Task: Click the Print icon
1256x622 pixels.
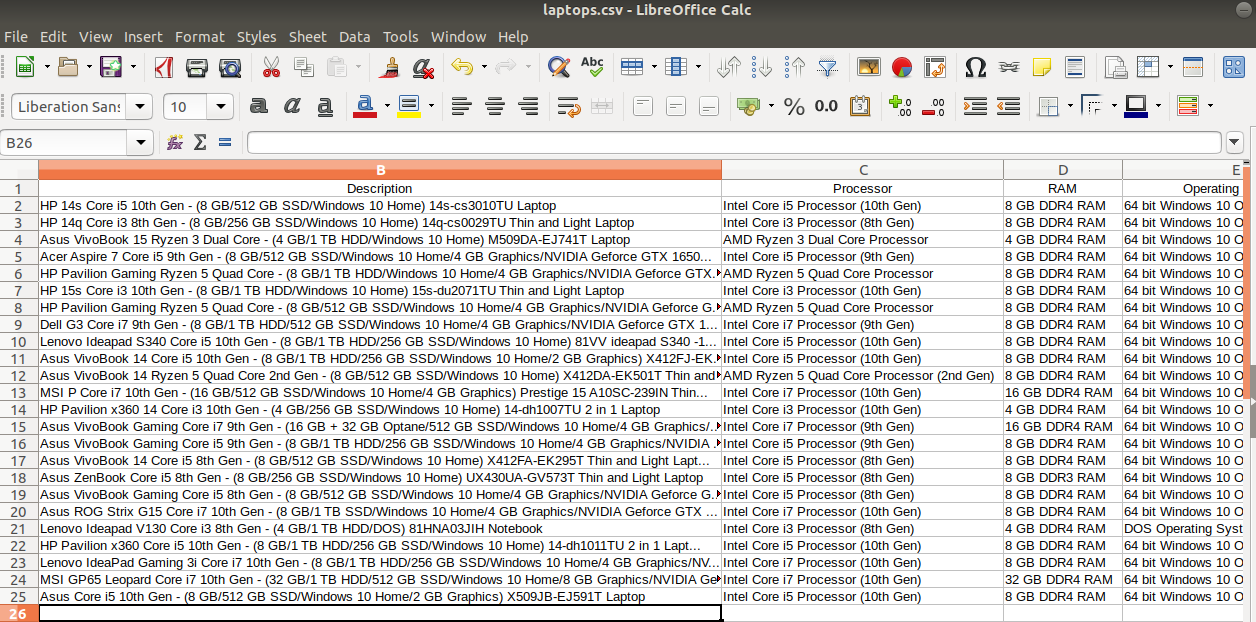Action: point(197,67)
